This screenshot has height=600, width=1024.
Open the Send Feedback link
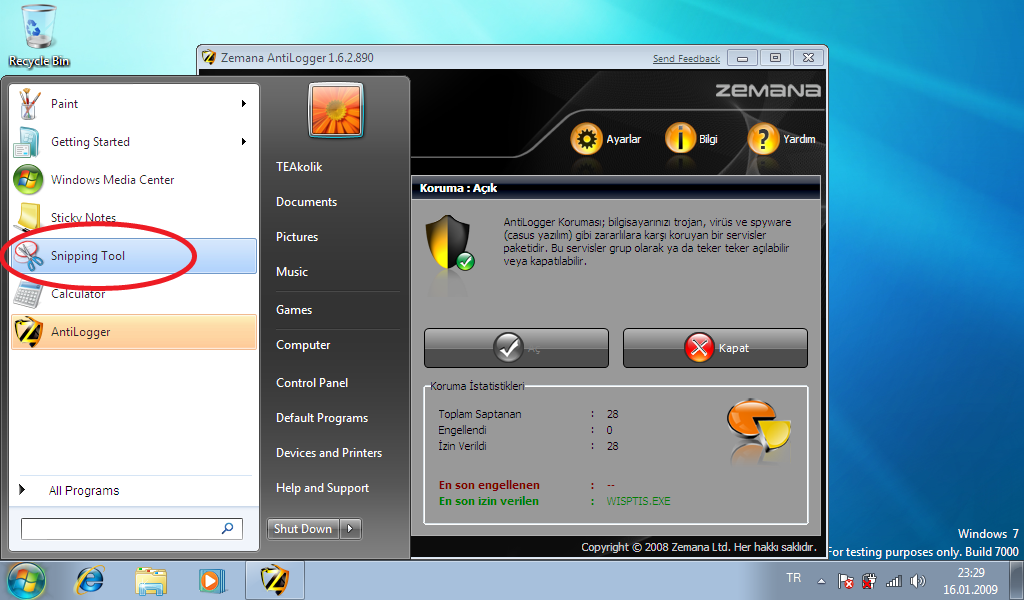coord(686,59)
